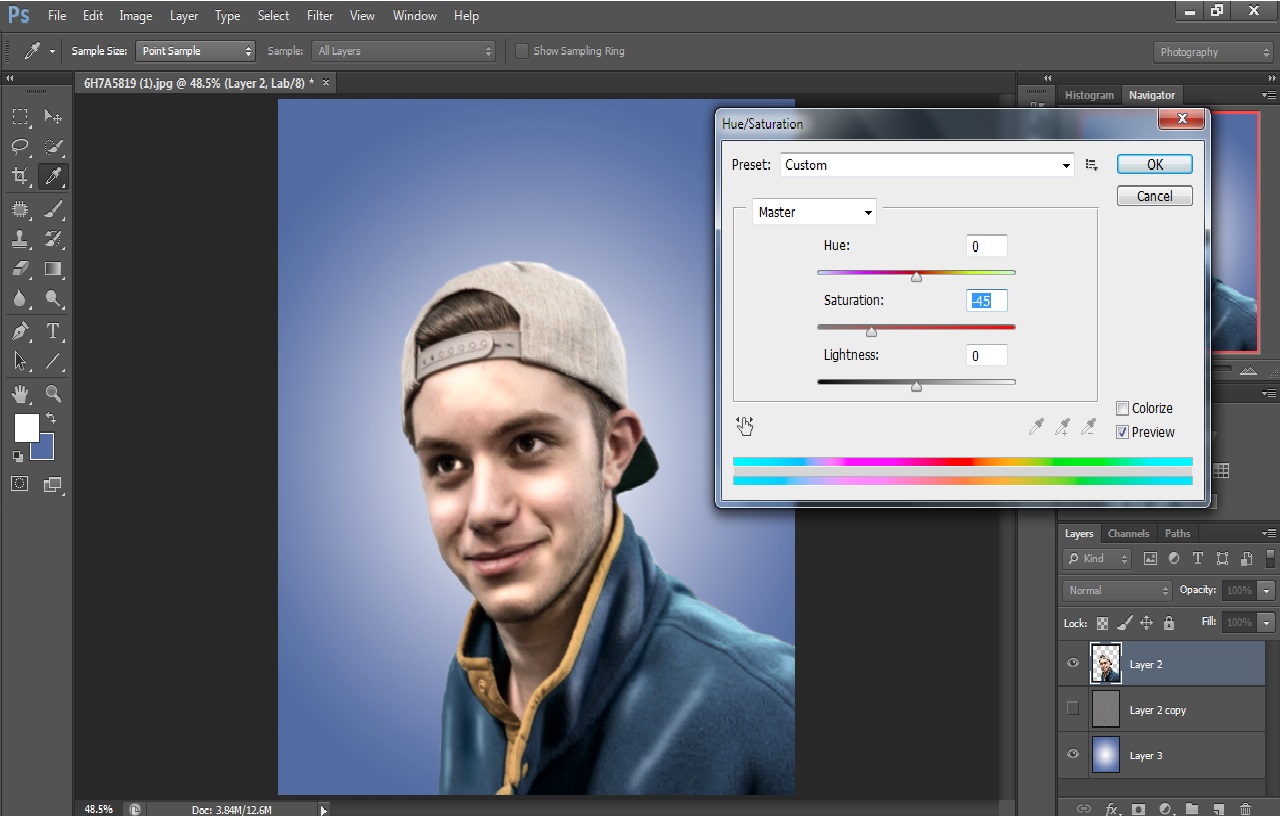The height and width of the screenshot is (816, 1280).
Task: Select the Eraser tool
Action: (20, 269)
